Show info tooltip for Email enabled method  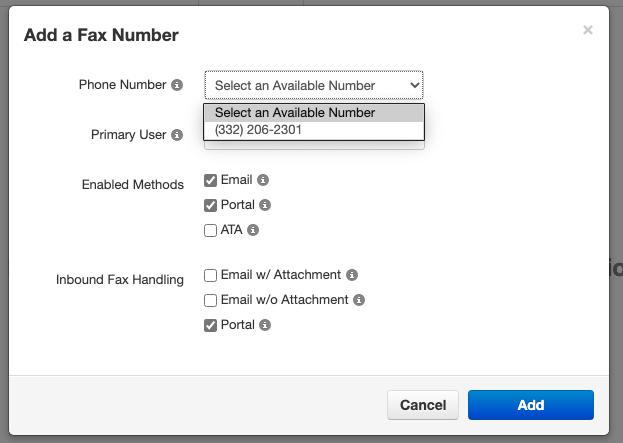[x=263, y=180]
